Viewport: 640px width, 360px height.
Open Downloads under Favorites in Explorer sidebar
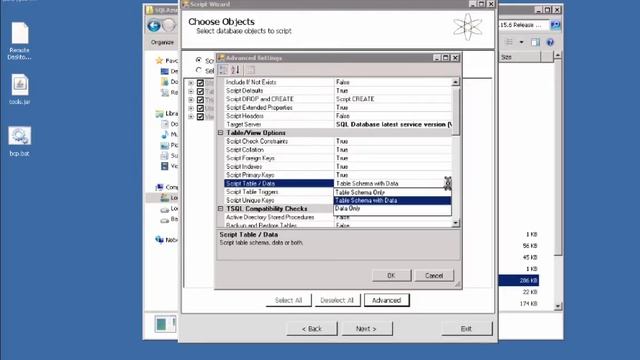coord(169,82)
